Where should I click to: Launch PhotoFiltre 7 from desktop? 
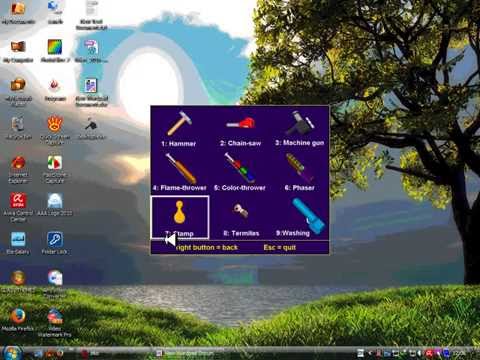tap(55, 51)
